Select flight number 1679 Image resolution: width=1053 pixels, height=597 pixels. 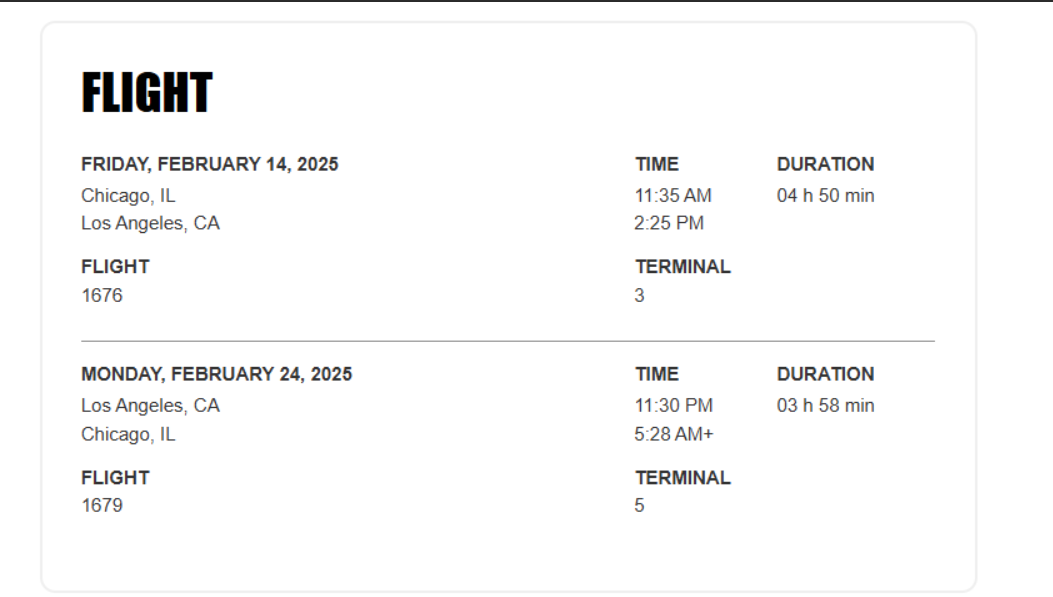(102, 506)
